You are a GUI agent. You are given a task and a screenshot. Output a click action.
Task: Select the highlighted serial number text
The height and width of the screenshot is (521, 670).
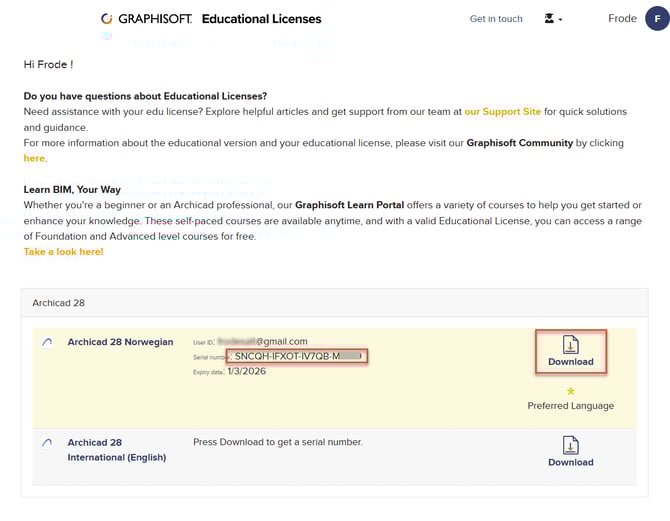[297, 356]
